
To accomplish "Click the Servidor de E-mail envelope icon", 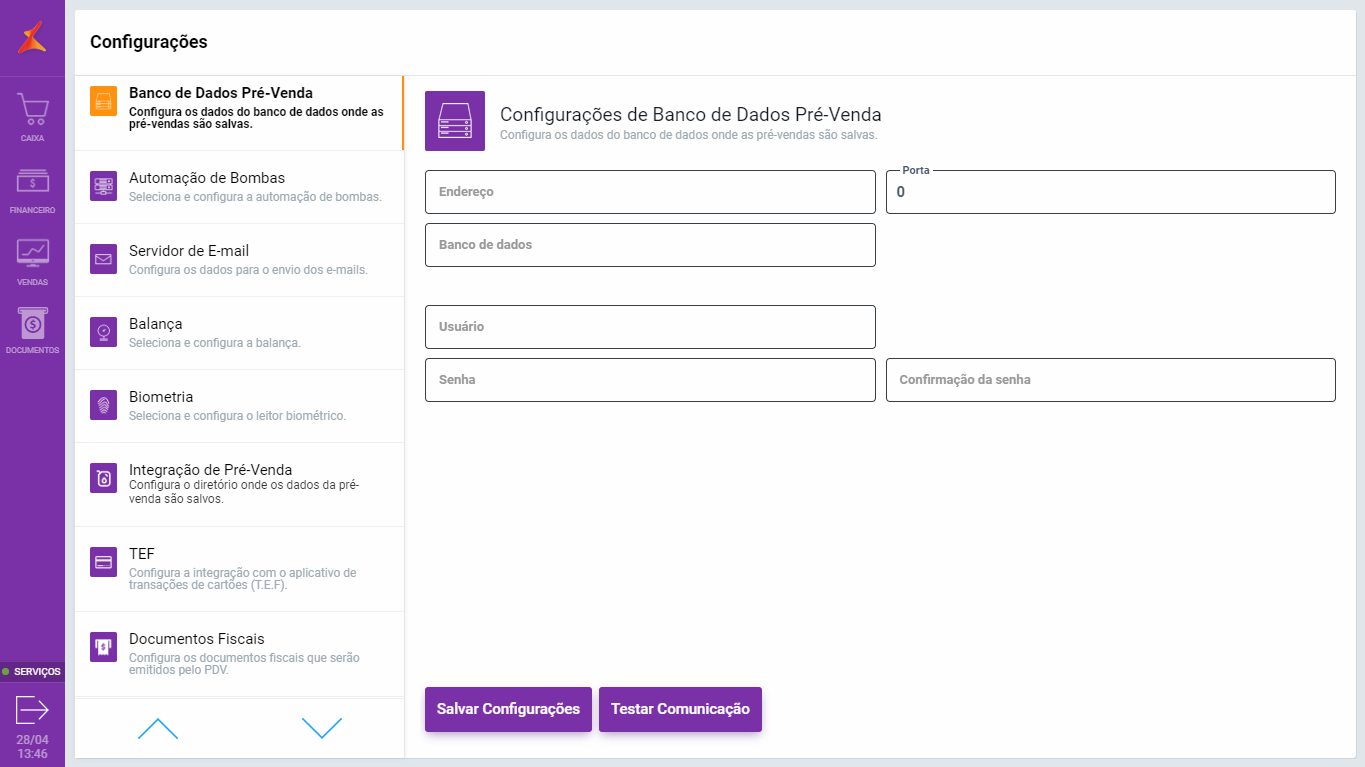I will click(x=104, y=260).
